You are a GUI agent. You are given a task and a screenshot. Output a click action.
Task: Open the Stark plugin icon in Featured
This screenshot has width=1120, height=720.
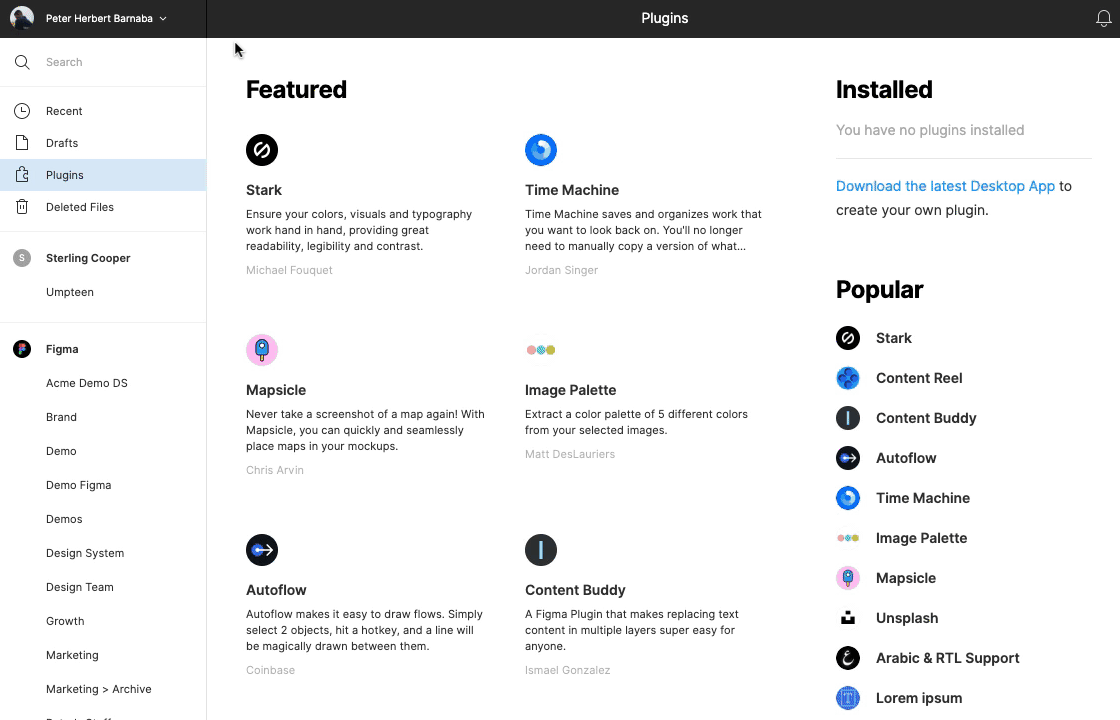click(x=262, y=150)
